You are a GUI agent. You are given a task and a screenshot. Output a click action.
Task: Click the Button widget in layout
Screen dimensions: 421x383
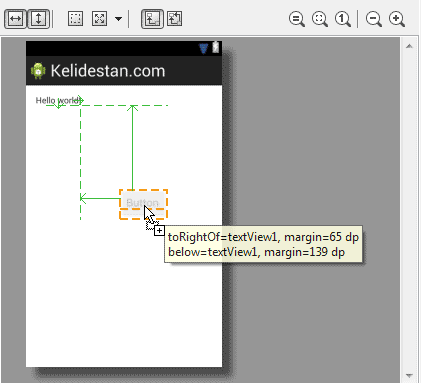143,203
